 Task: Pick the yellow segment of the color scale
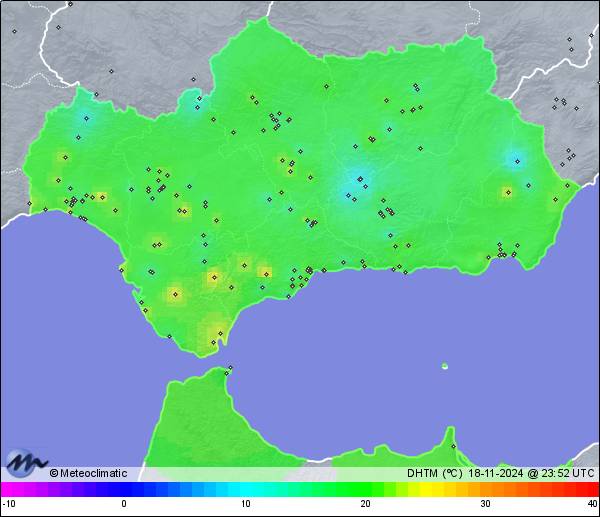point(426,489)
